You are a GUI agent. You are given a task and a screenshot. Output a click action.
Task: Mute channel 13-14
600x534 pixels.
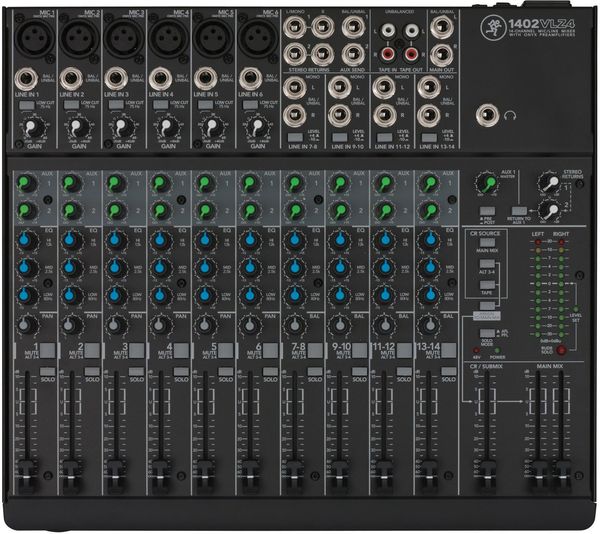[448, 350]
